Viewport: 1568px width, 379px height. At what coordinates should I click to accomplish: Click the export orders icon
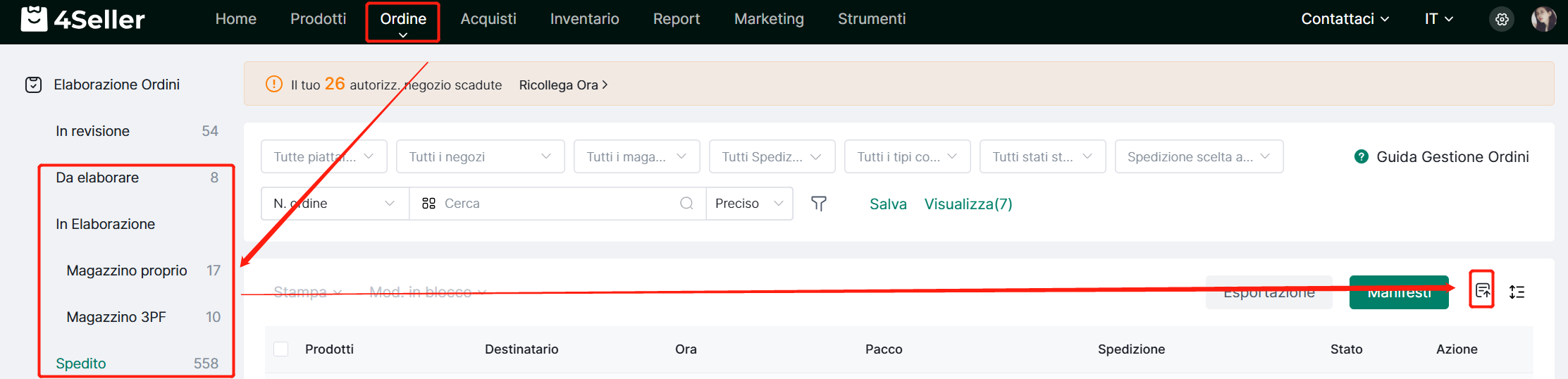coord(1482,290)
